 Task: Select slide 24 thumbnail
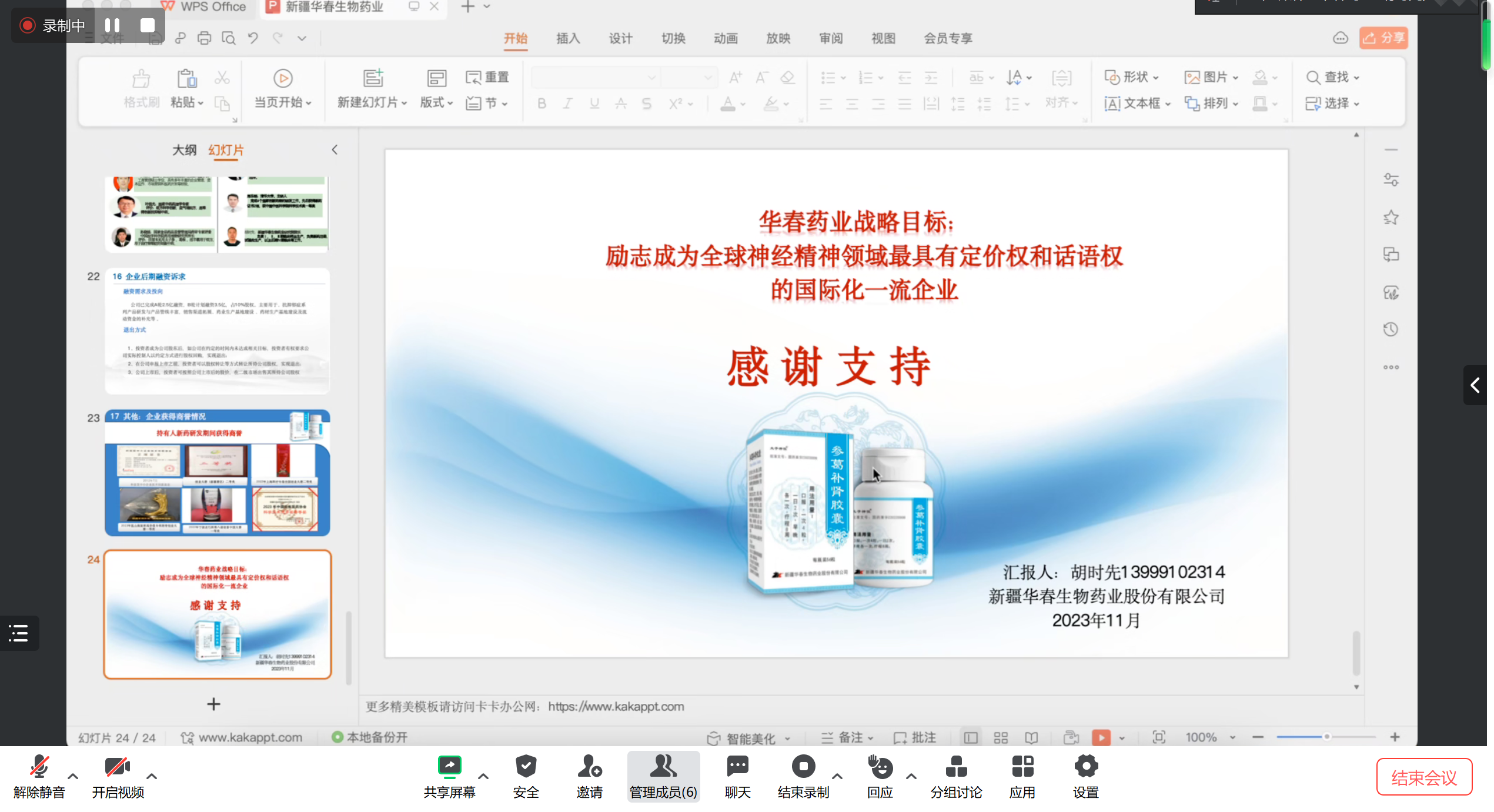point(217,614)
